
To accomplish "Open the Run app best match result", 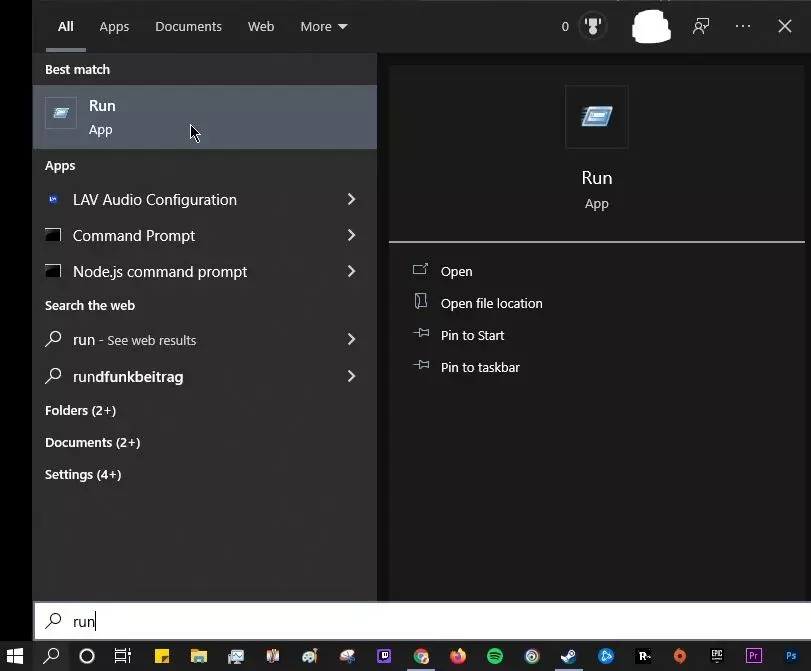I will tap(205, 117).
